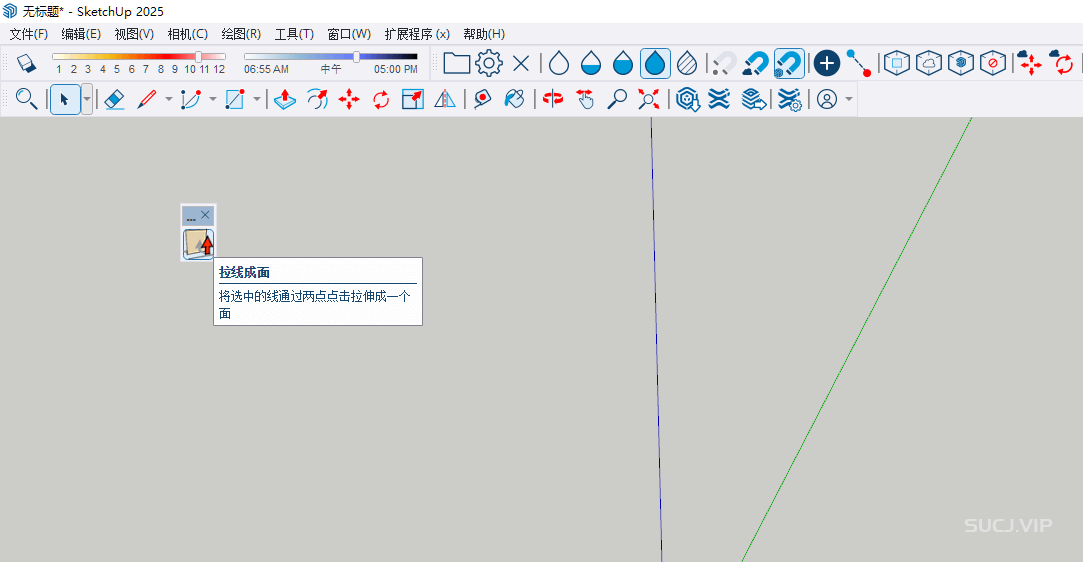Screen dimensions: 1083x562
Task: Open the 3D Warehouse icon
Action: tap(688, 99)
